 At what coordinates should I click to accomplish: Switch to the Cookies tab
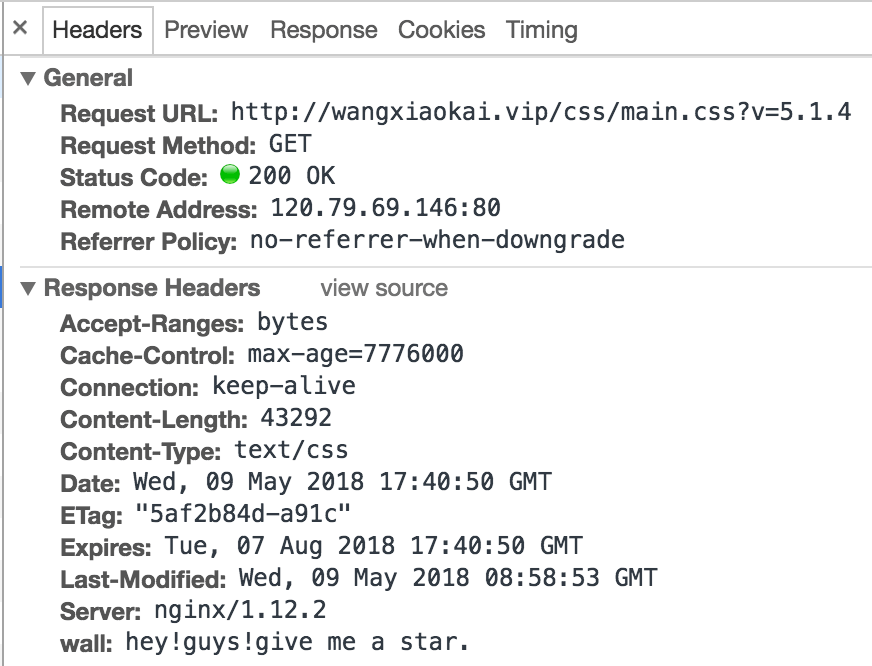pos(442,30)
